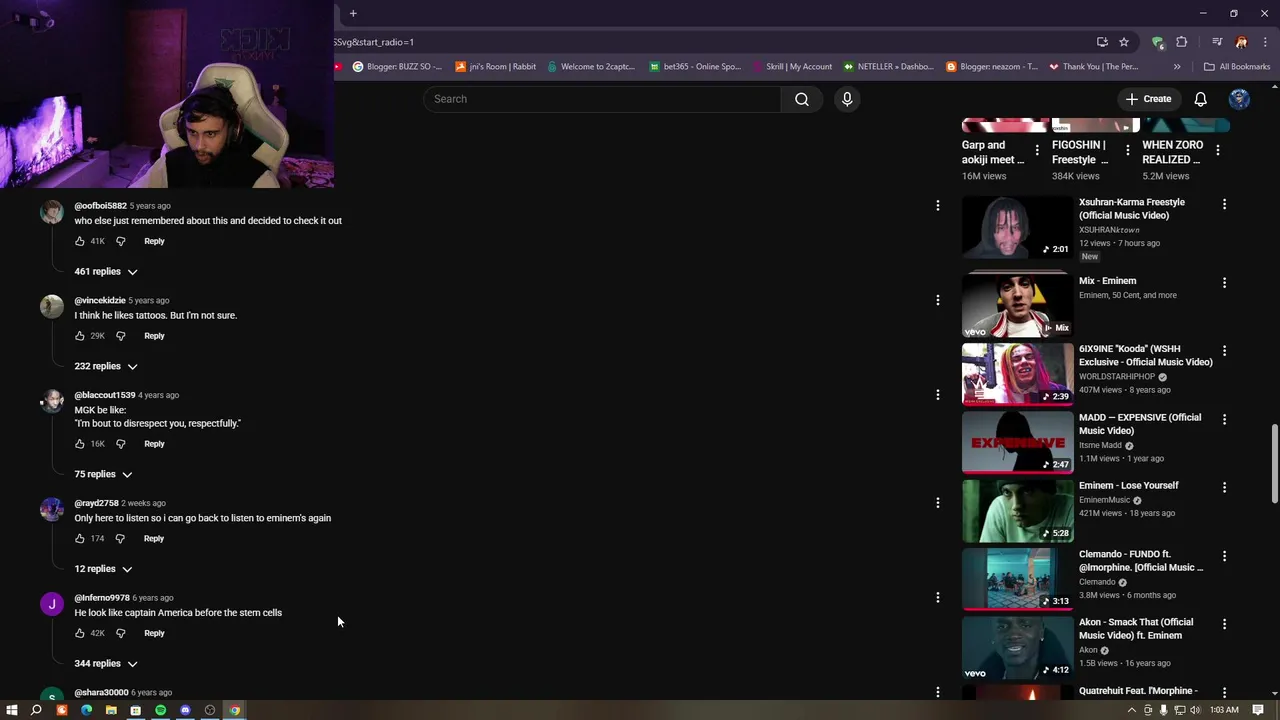Screen dimensions: 1280x720
Task: Open a new browser tab with plus icon
Action: pyautogui.click(x=353, y=13)
